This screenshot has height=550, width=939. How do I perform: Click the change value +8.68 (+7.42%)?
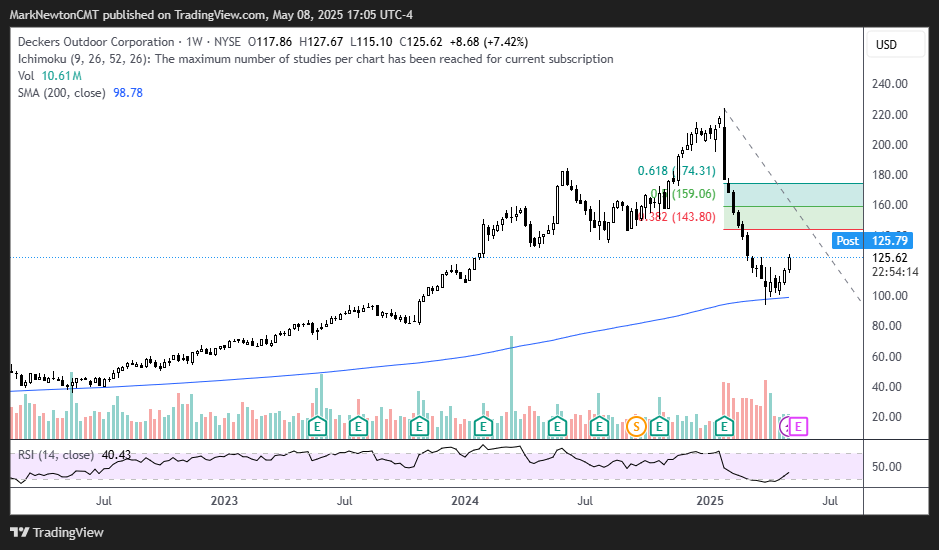489,42
